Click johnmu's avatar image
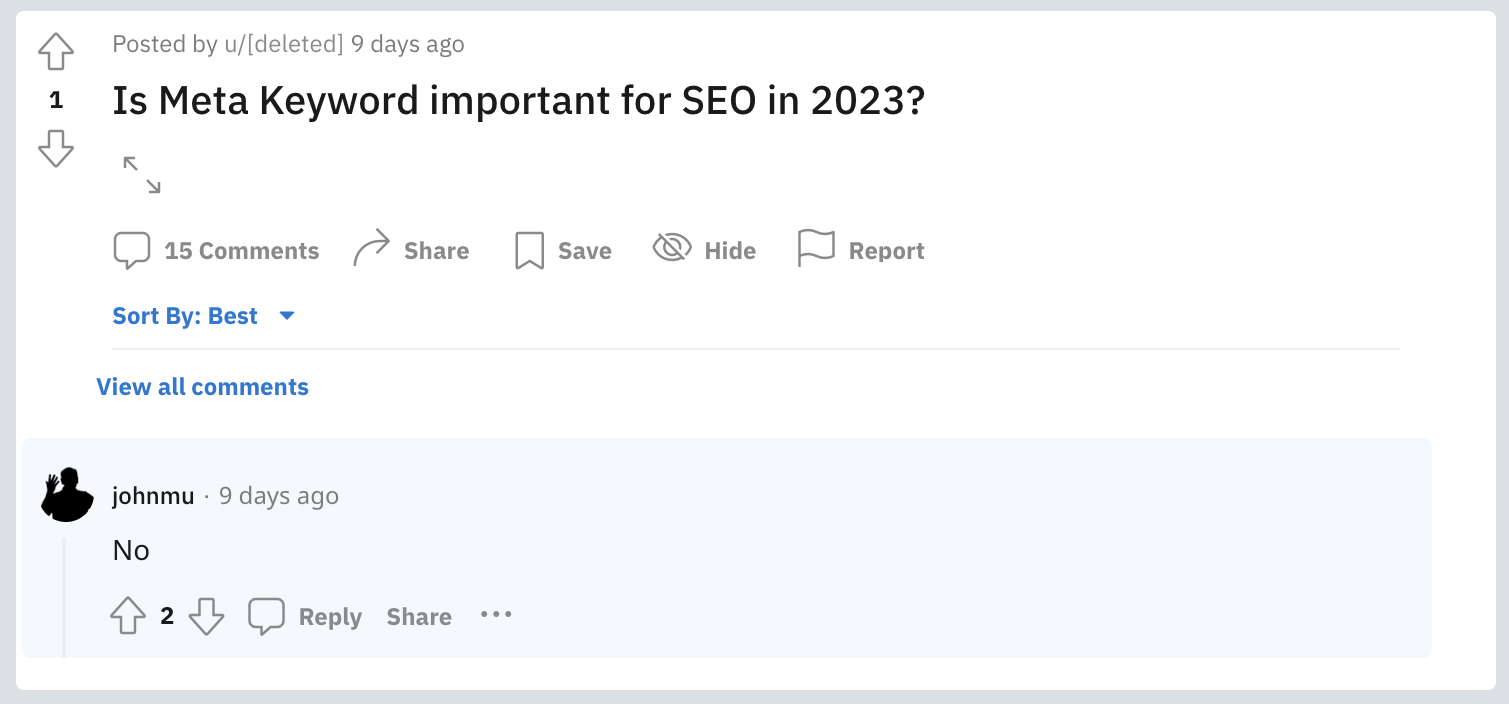Image resolution: width=1509 pixels, height=704 pixels. tap(67, 494)
